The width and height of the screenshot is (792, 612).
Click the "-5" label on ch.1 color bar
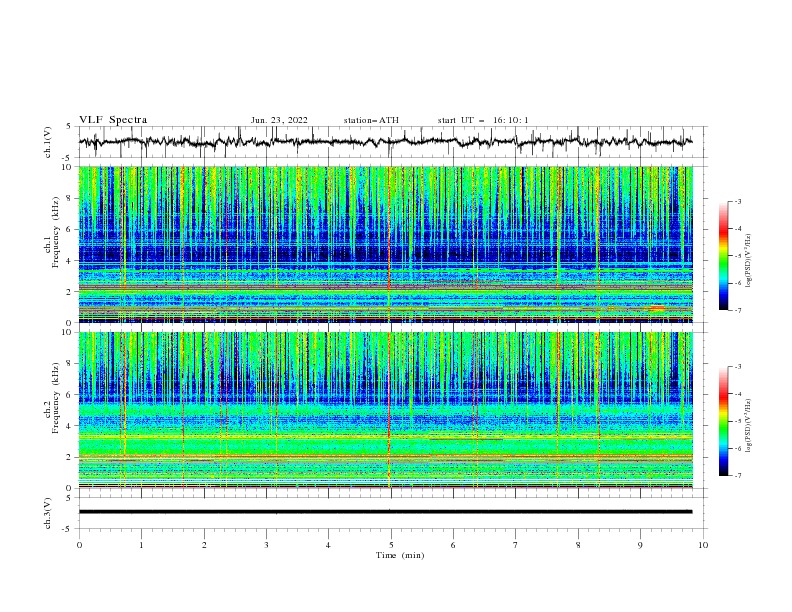[x=738, y=256]
